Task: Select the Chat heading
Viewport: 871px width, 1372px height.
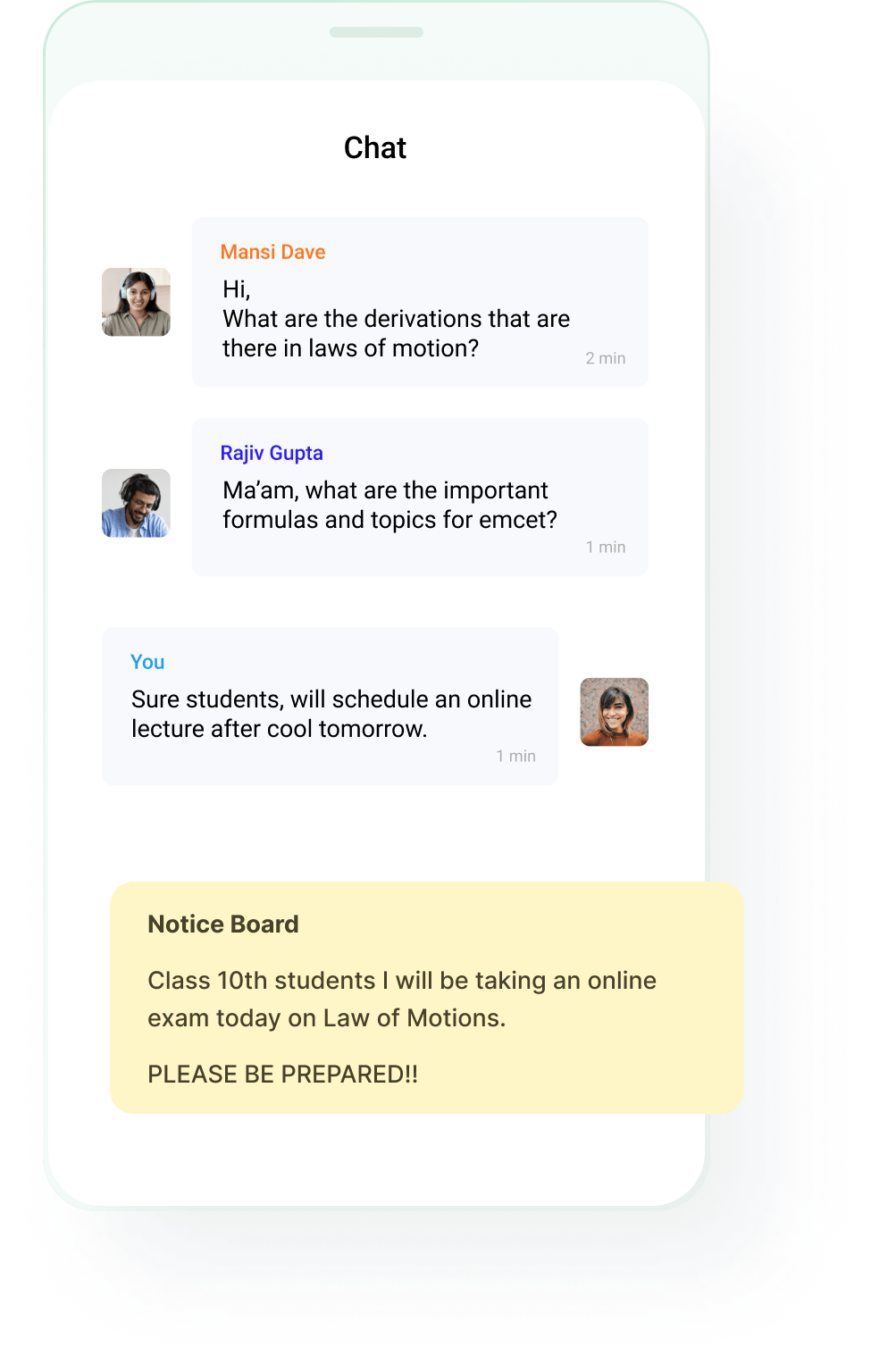Action: tap(375, 147)
